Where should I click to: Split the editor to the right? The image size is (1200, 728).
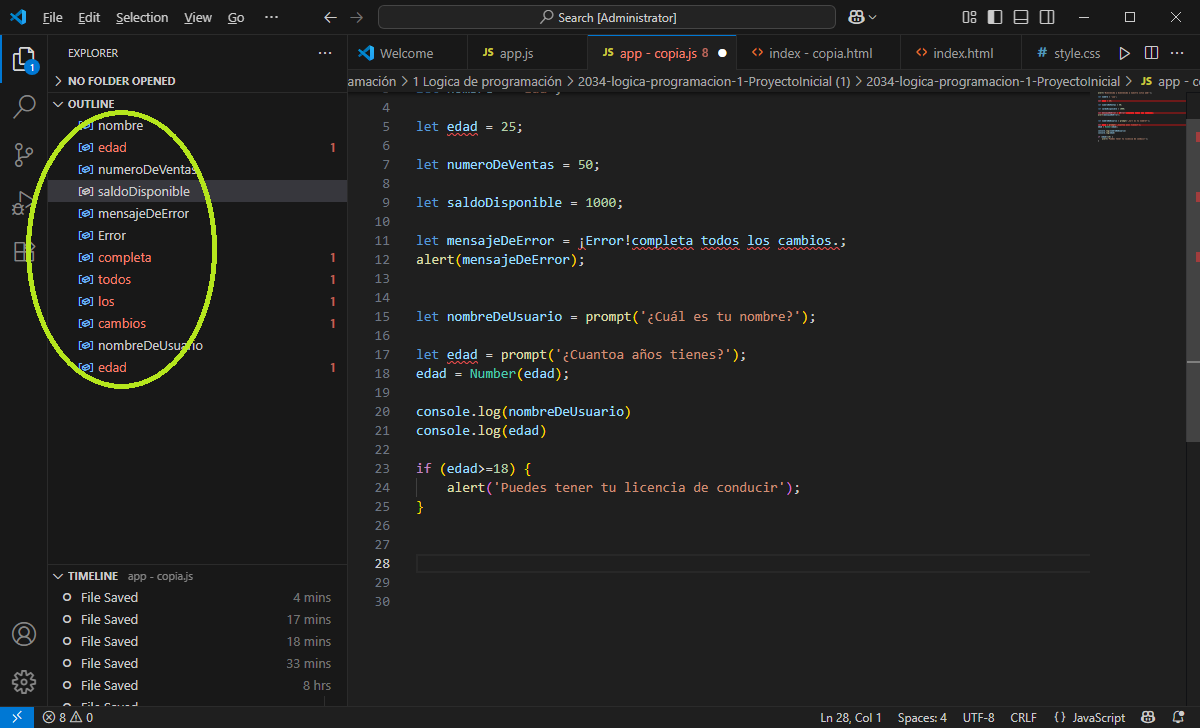pyautogui.click(x=1151, y=53)
